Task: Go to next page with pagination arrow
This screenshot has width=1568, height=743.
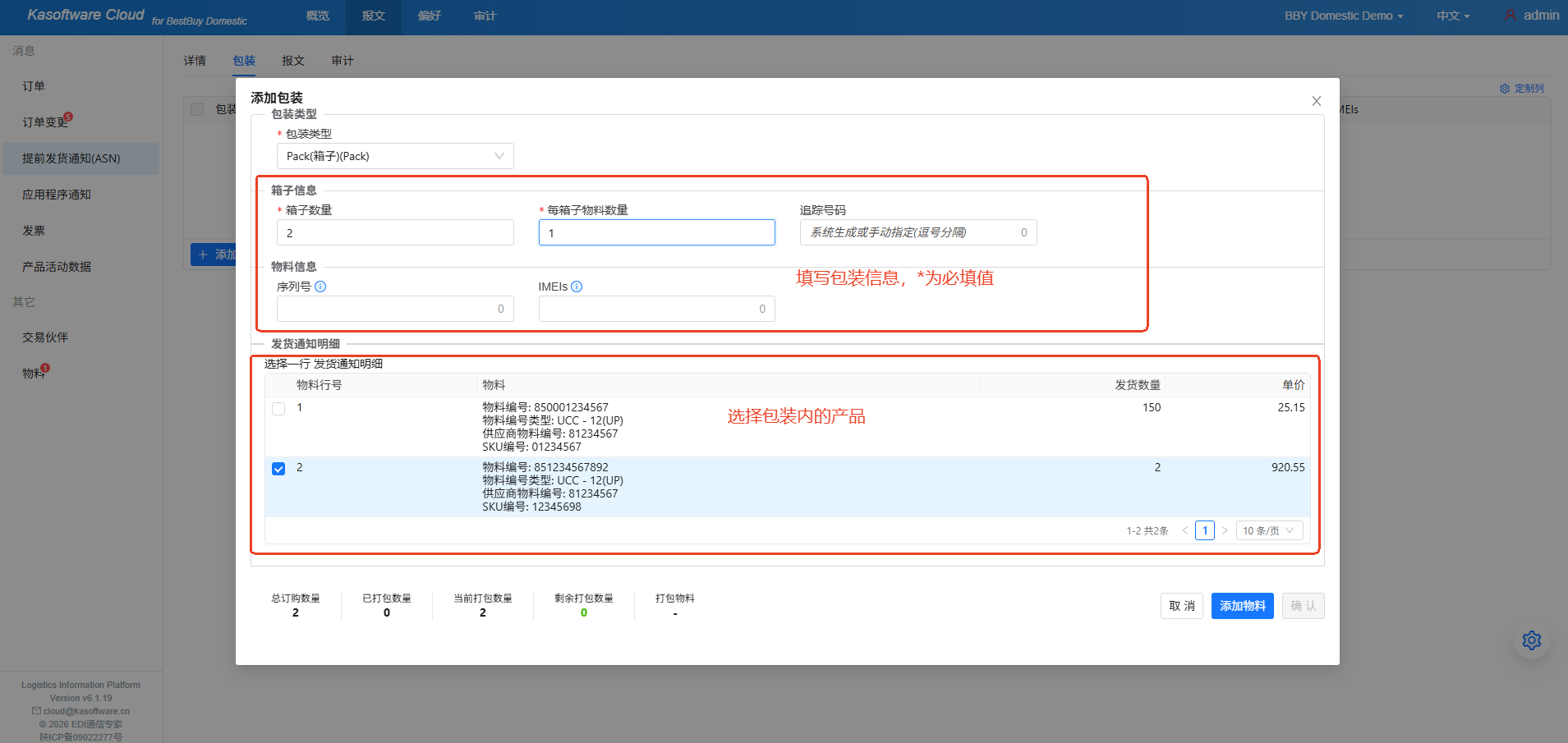Action: (1225, 530)
